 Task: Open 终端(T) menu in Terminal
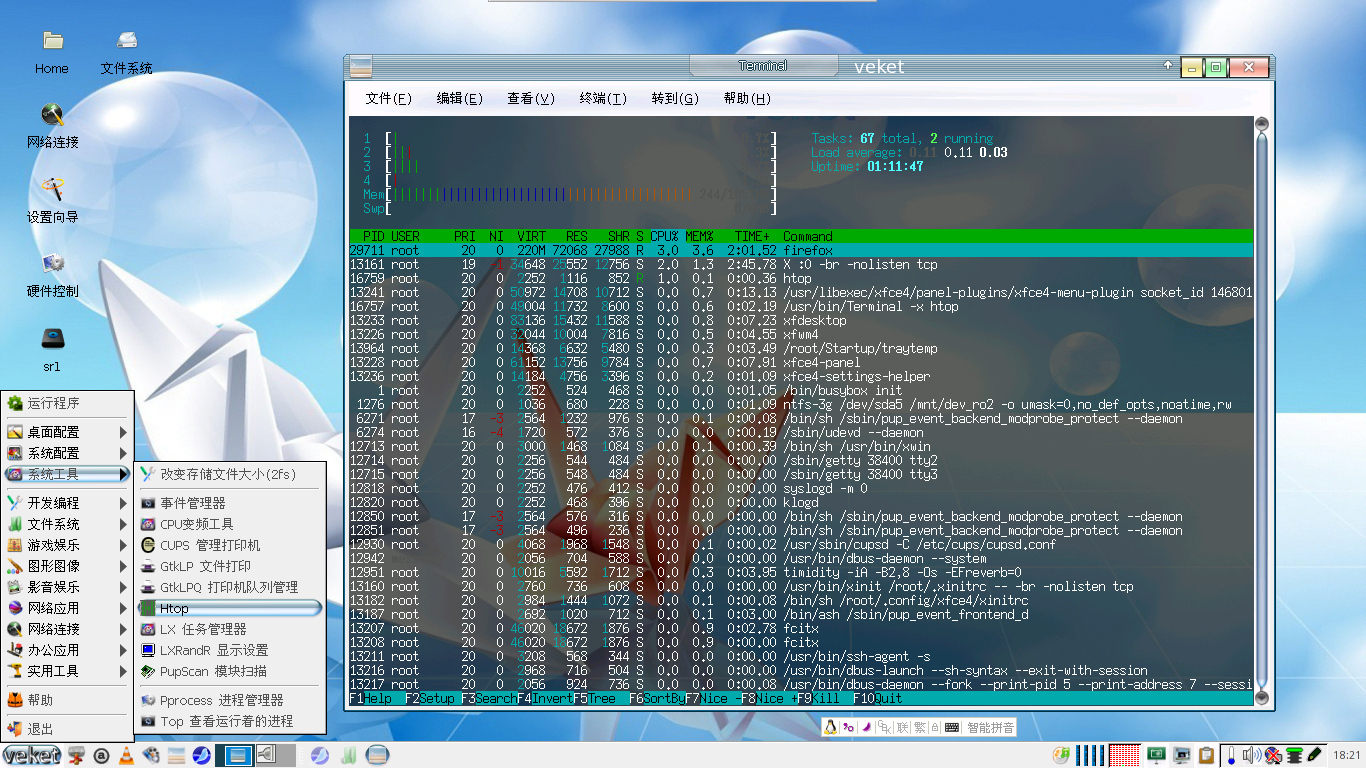(x=603, y=98)
